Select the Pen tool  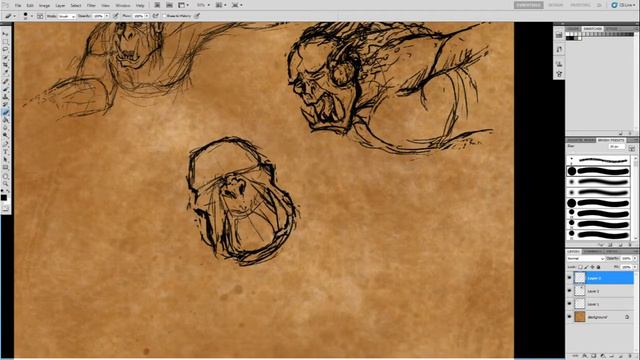tap(6, 143)
